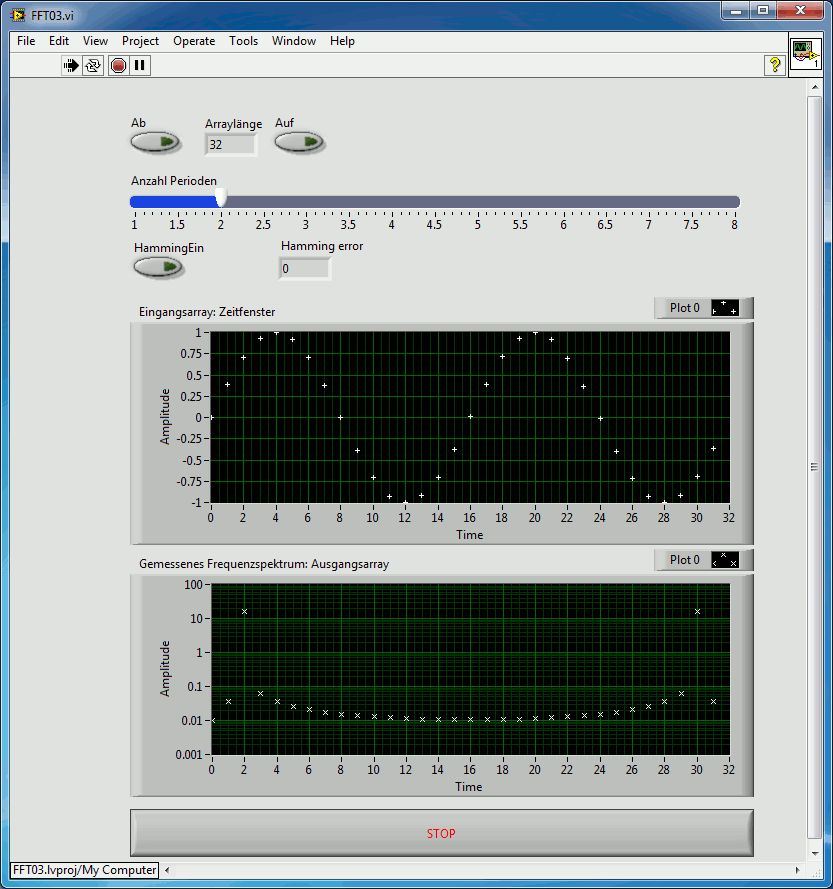Click the Arraylänge numeric field
The height and width of the screenshot is (889, 833).
pyautogui.click(x=230, y=145)
